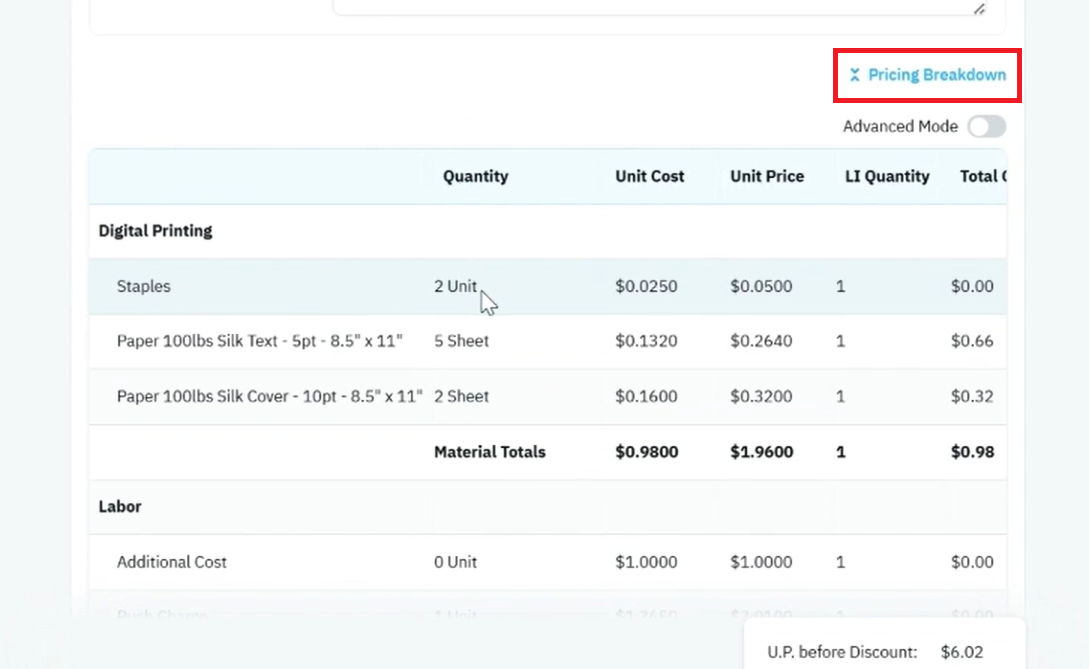
Task: Click the '5 Sheet' quantity cell
Action: (x=461, y=341)
